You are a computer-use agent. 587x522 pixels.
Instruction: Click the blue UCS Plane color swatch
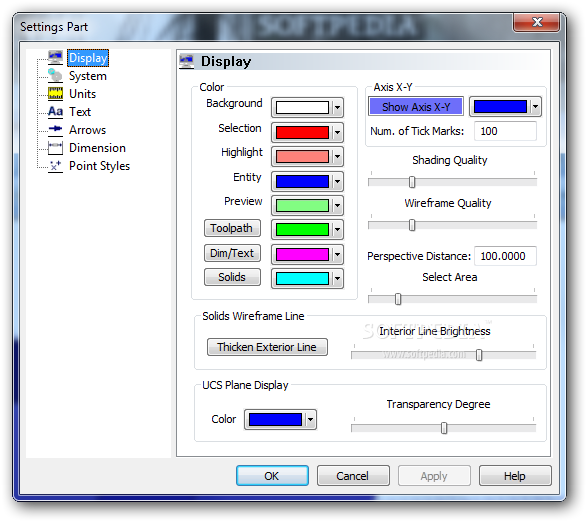coord(275,419)
